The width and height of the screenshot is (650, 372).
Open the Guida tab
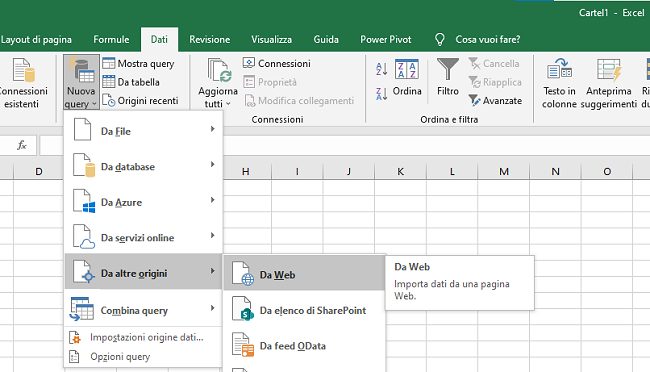(x=326, y=39)
